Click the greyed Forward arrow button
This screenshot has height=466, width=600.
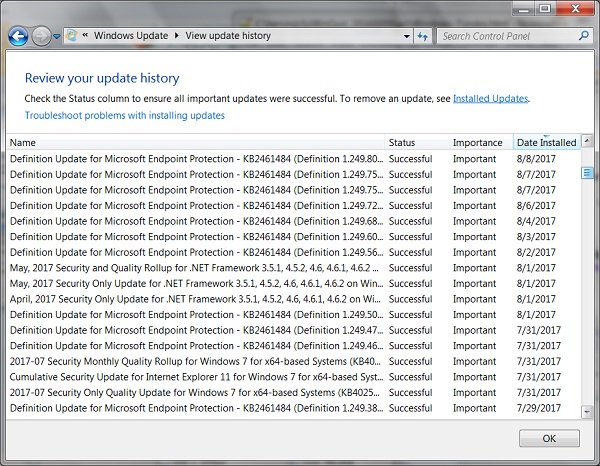coord(41,36)
